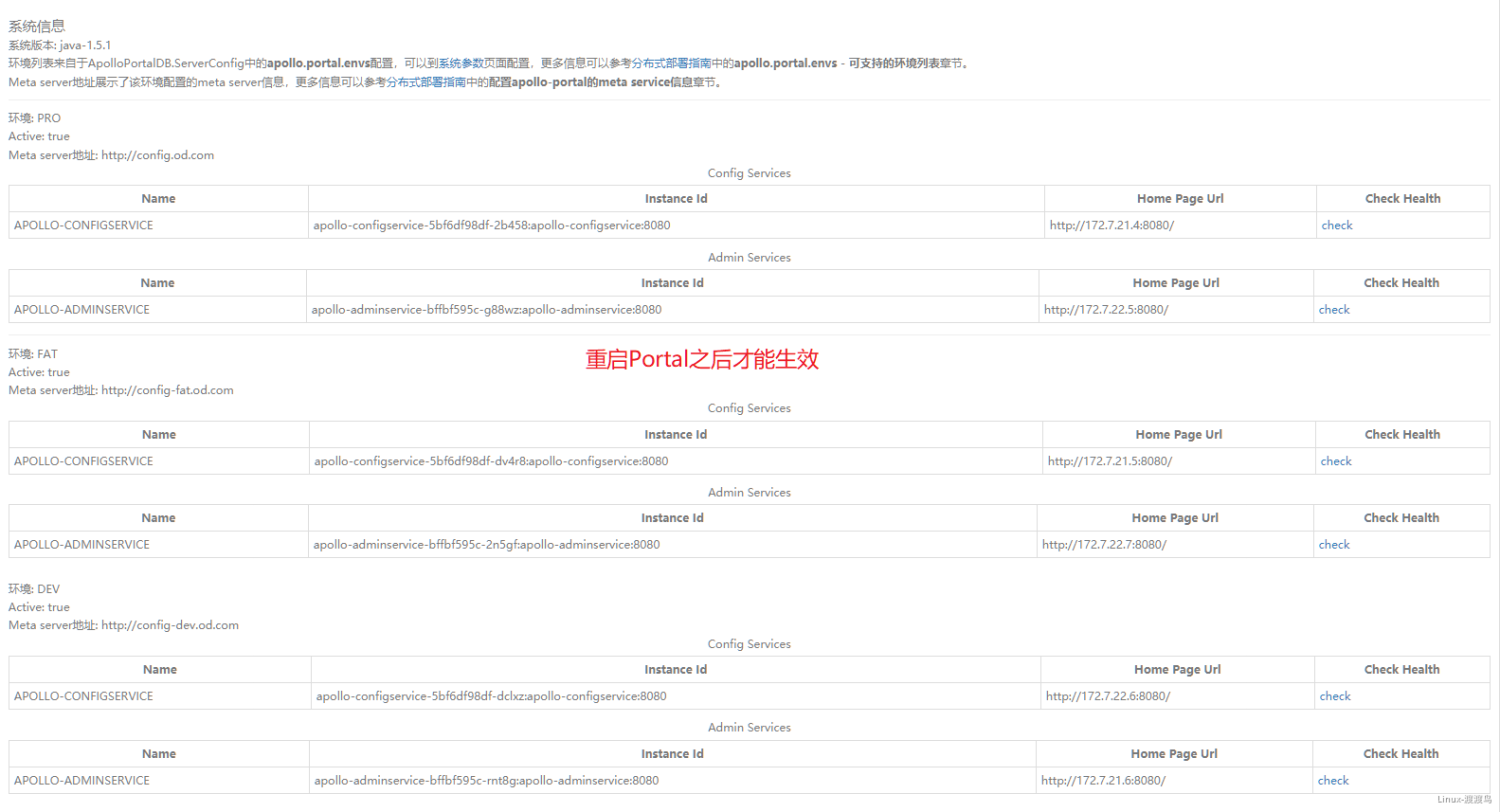Viewport: 1500px width, 812px height.
Task: Check health of PRO APOLLO-ADMINSERVICE
Action: (x=1334, y=309)
